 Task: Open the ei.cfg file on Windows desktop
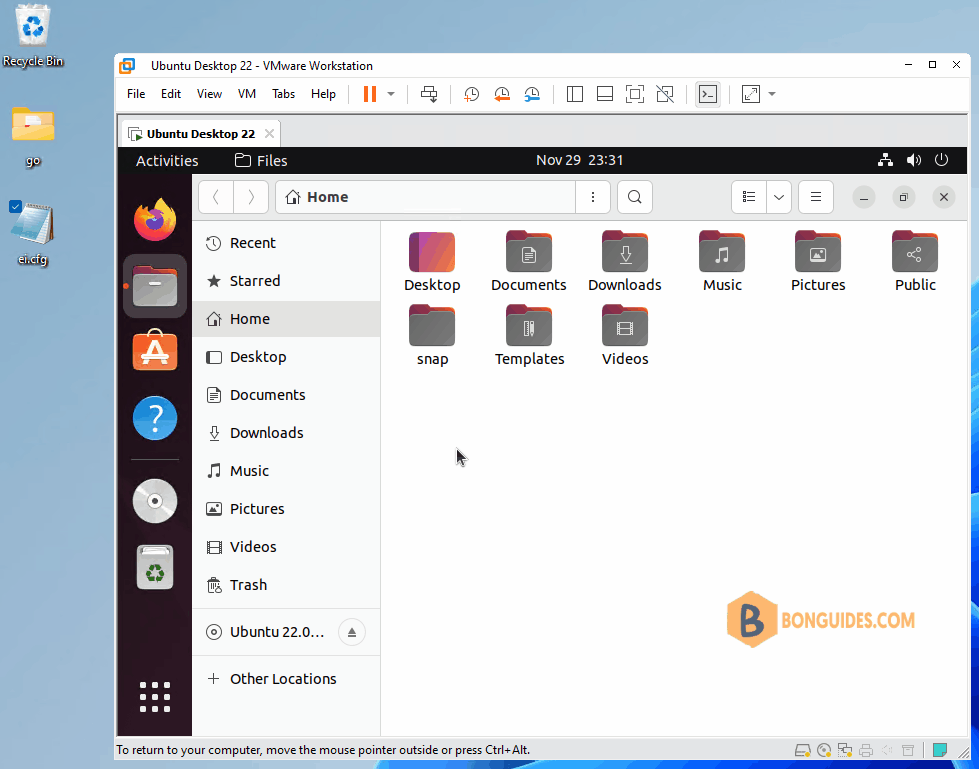click(32, 233)
